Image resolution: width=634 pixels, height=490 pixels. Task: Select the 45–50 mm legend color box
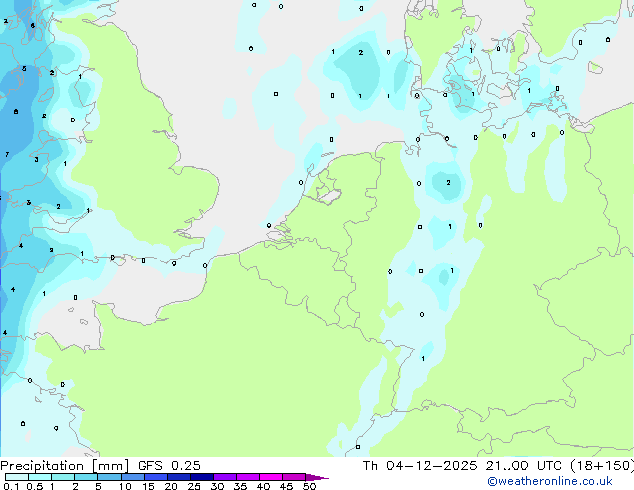click(294, 477)
